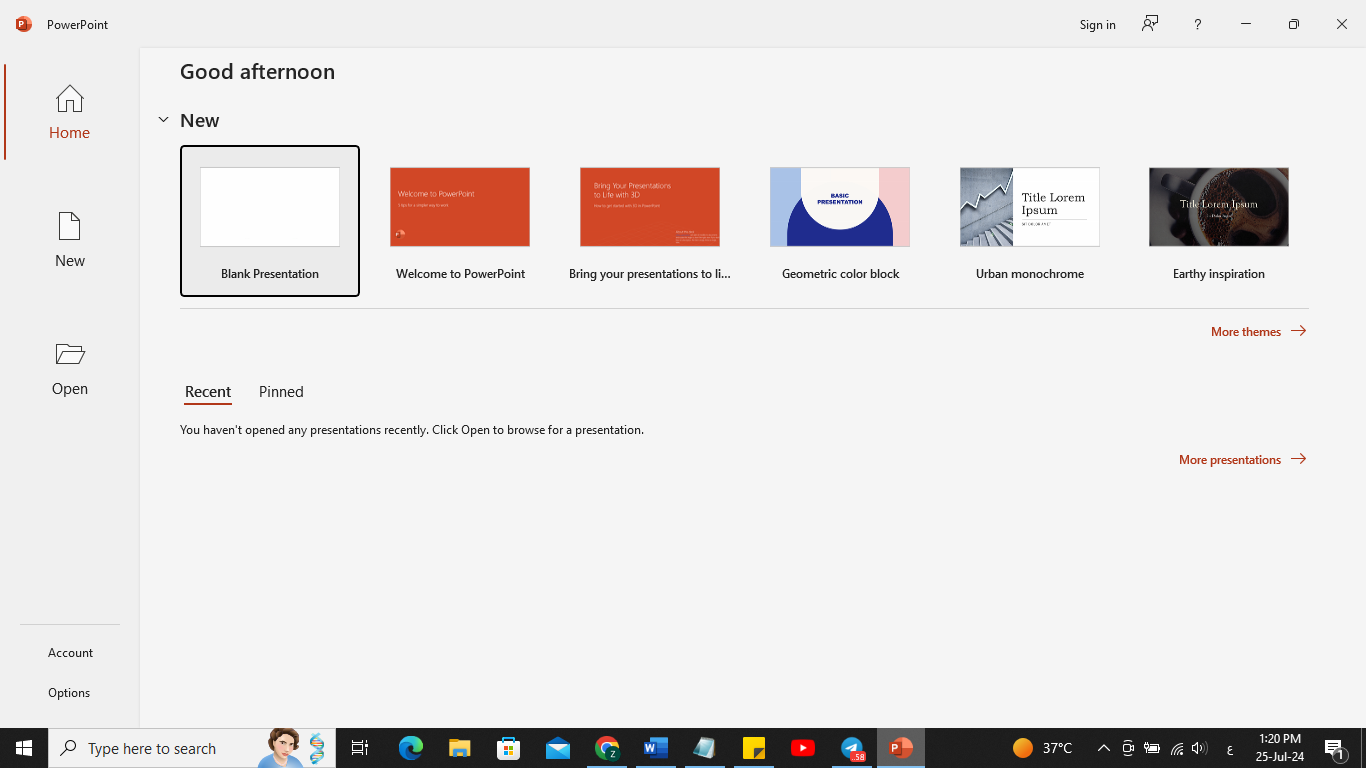Open the battery status tray icon
This screenshot has height=768, width=1366.
point(1152,748)
